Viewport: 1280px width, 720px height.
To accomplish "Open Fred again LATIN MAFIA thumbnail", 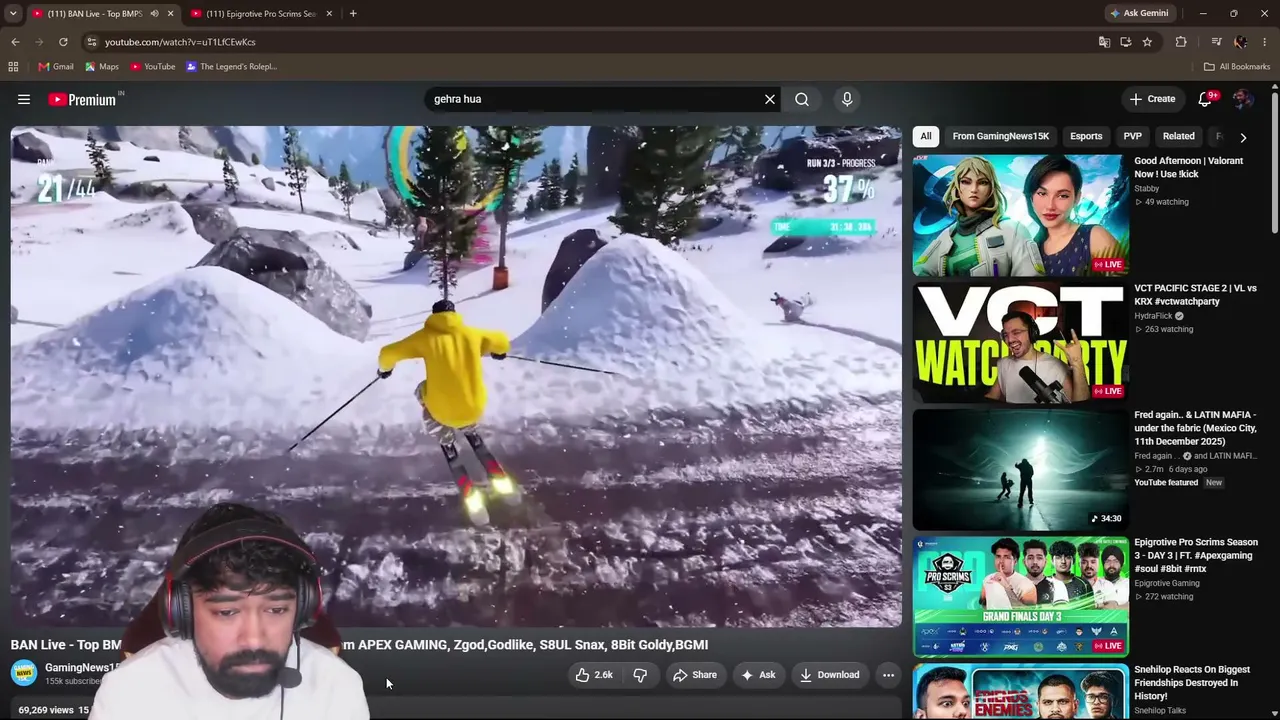I will [1020, 469].
